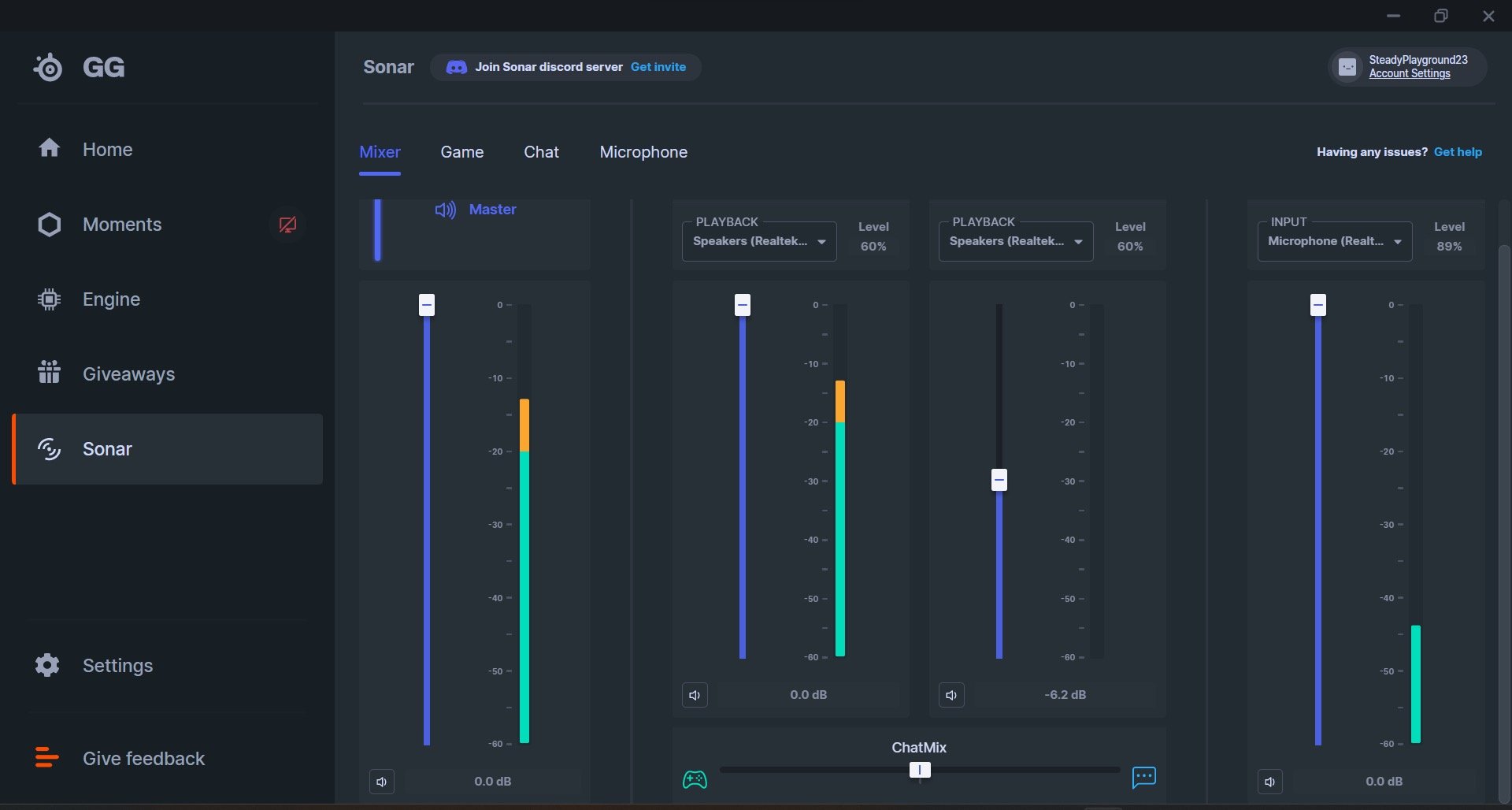
Task: Click the orange feedback lines icon
Action: (x=47, y=758)
